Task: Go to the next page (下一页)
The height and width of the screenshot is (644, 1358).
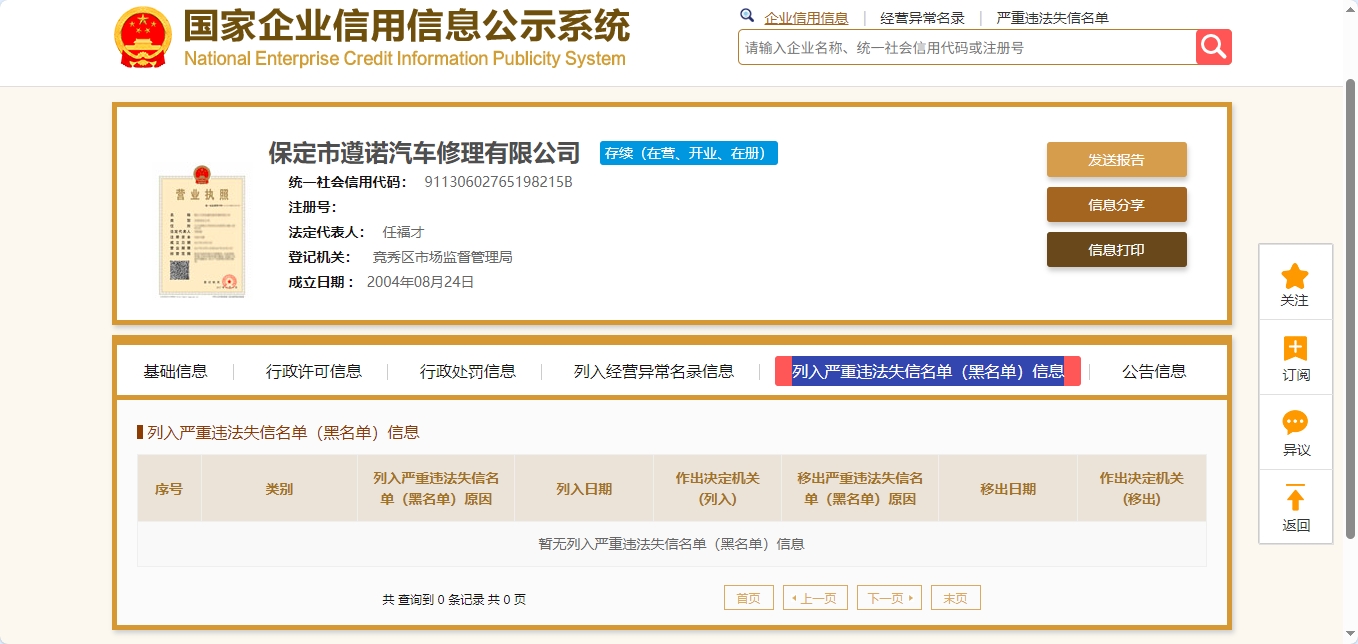Action: [889, 598]
